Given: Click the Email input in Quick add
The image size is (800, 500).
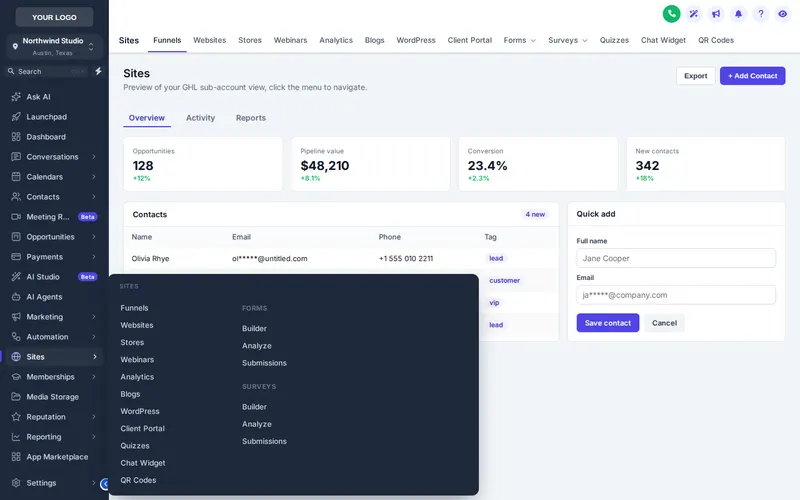Looking at the screenshot, I should 676,295.
